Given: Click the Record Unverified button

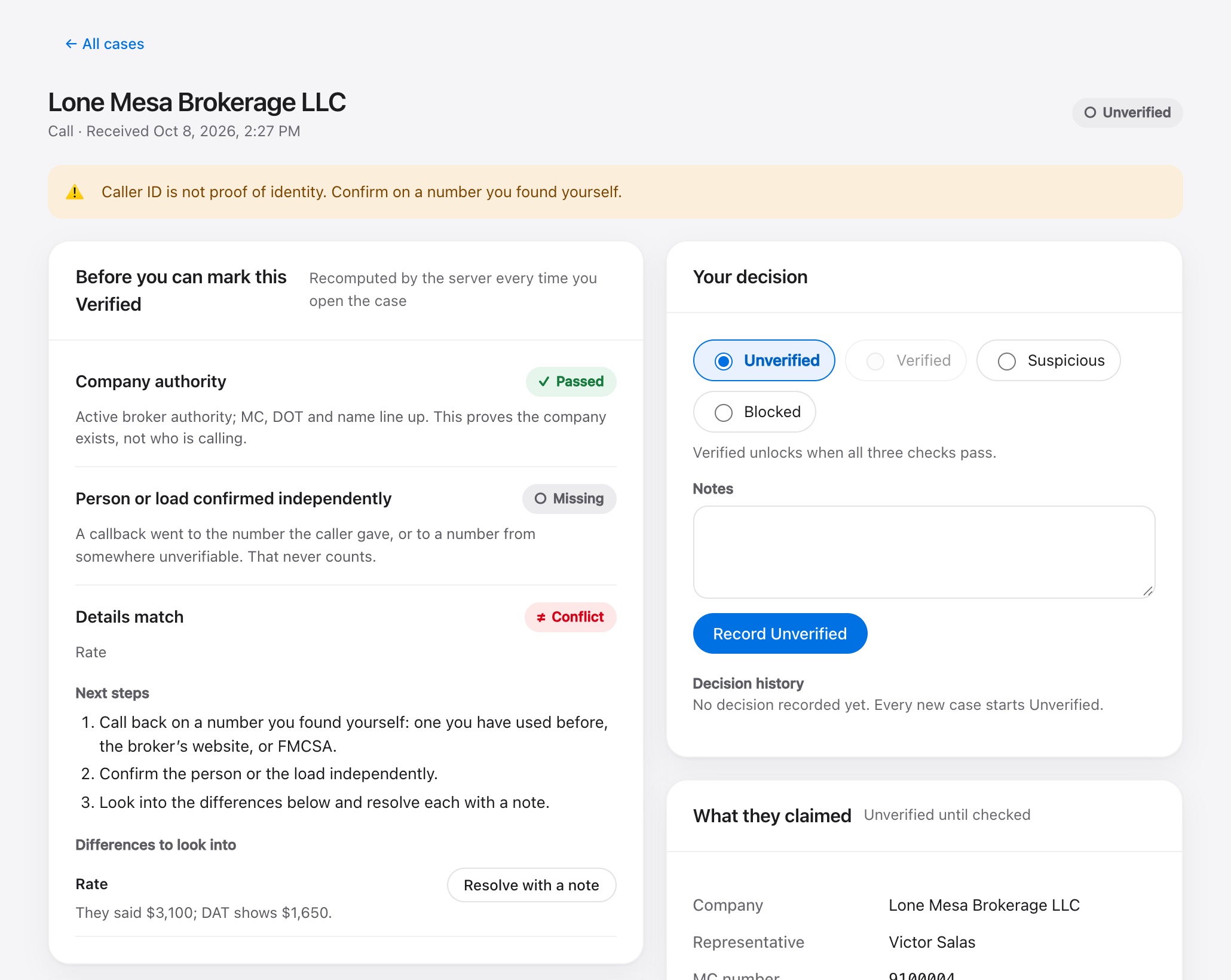Looking at the screenshot, I should point(780,633).
